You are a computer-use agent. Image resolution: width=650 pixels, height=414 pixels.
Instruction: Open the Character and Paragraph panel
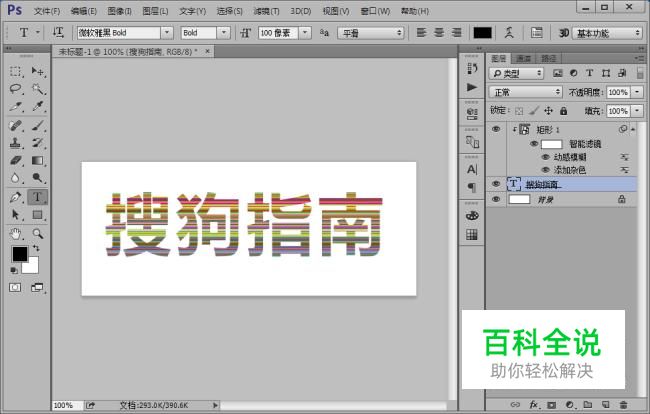pos(537,32)
